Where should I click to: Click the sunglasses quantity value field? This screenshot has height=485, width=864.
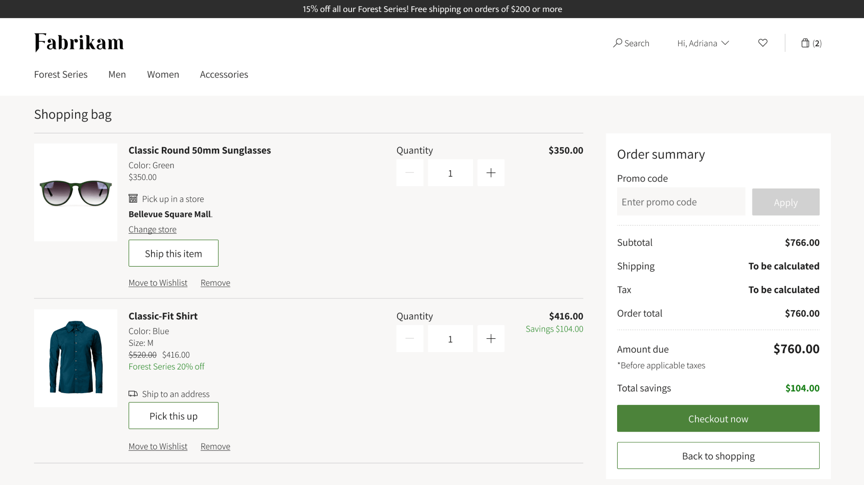[x=450, y=173]
